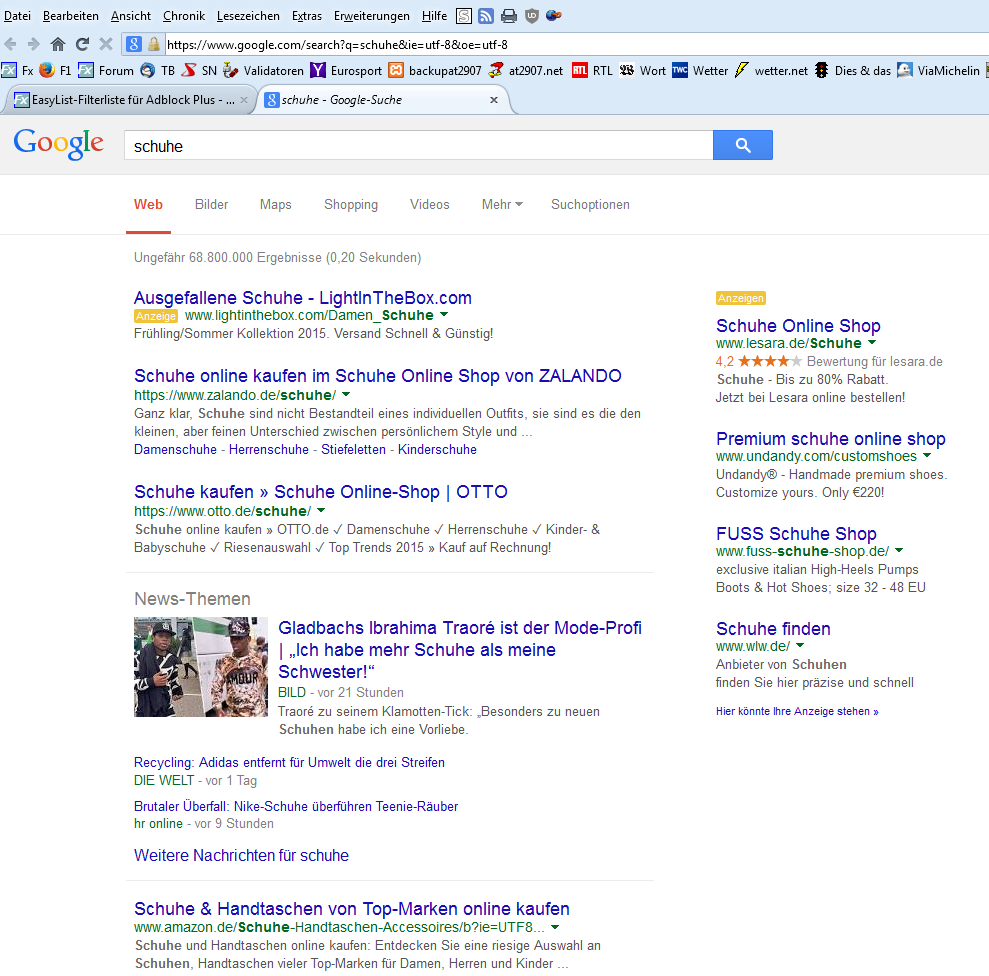The image size is (989, 976).
Task: Select the Videos search tab
Action: click(430, 204)
